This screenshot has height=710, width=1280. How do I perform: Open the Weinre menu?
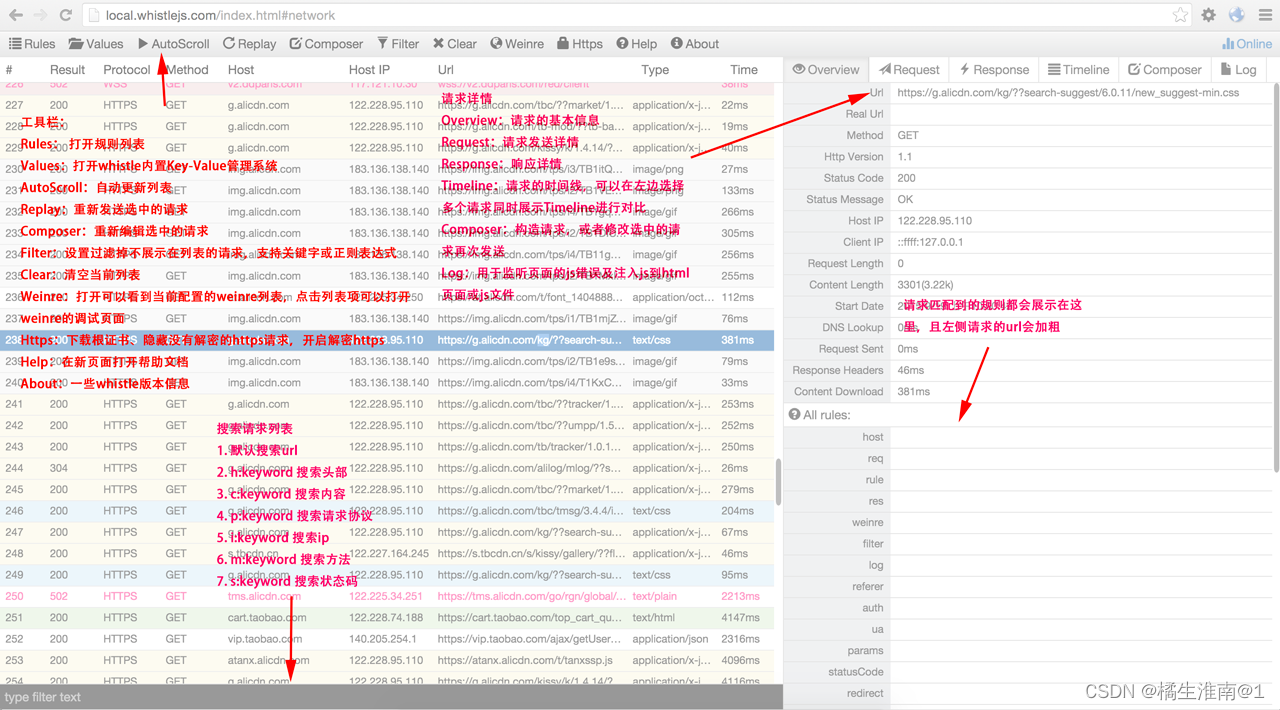pyautogui.click(x=517, y=44)
